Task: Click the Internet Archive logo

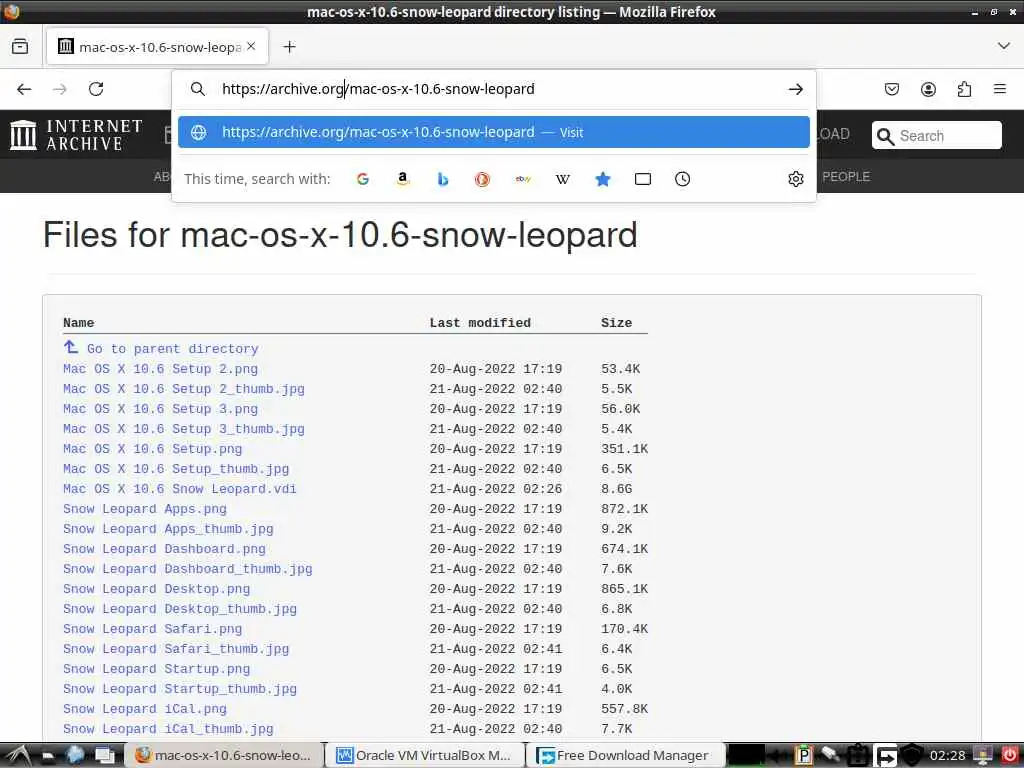Action: click(76, 135)
